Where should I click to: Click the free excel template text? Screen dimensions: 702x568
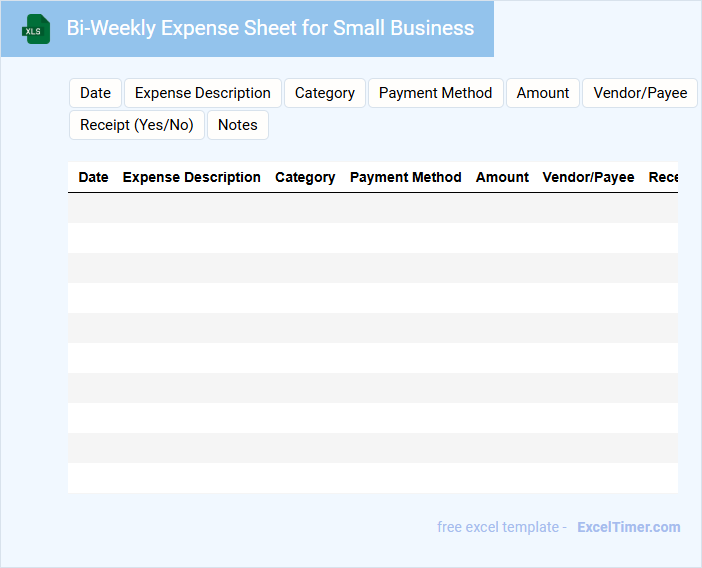pyautogui.click(x=501, y=527)
